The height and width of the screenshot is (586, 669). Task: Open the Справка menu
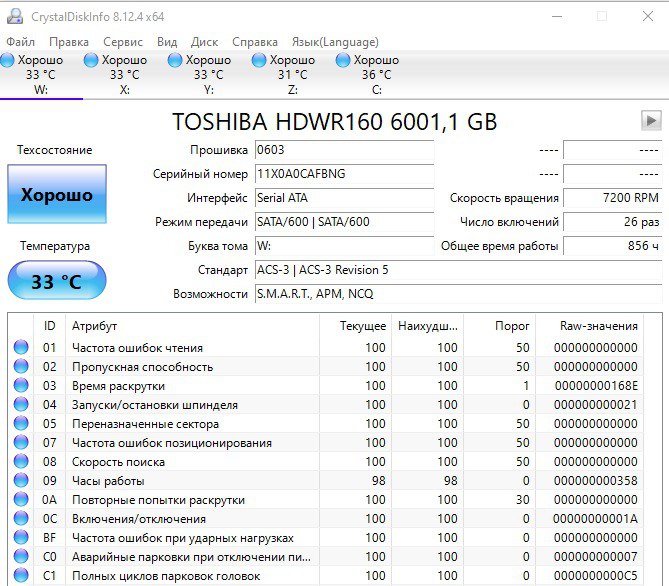[255, 42]
